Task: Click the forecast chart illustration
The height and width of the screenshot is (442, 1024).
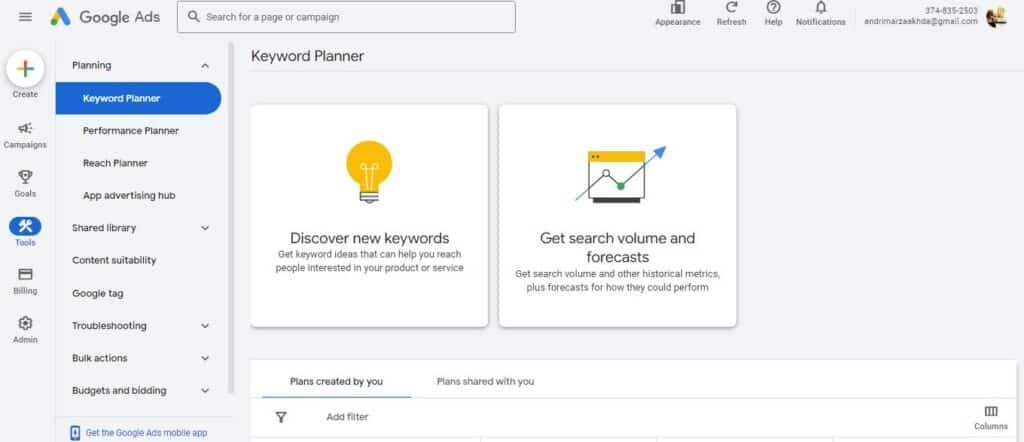Action: [x=620, y=174]
